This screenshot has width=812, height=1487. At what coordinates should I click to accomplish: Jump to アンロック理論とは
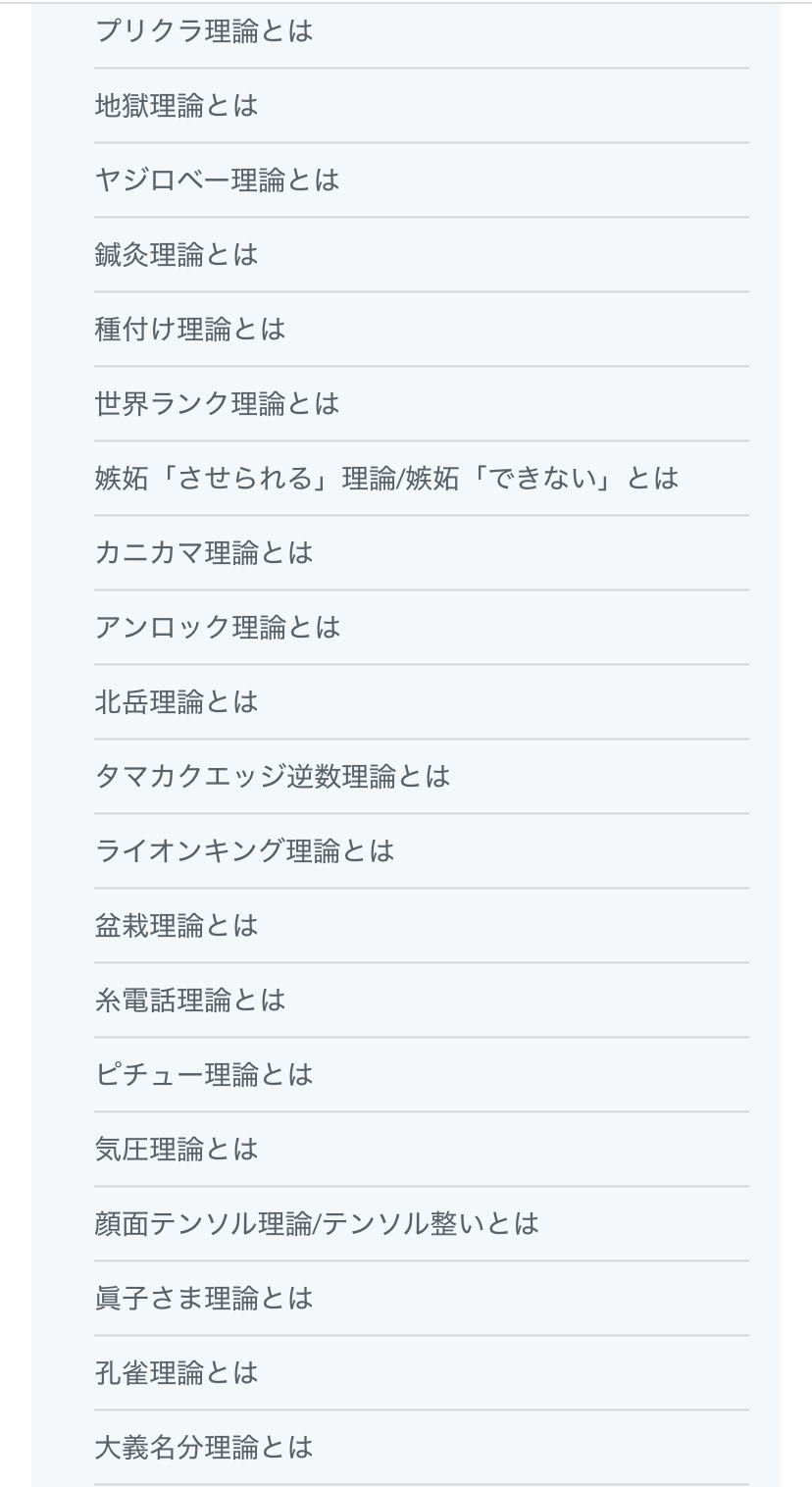[x=218, y=628]
